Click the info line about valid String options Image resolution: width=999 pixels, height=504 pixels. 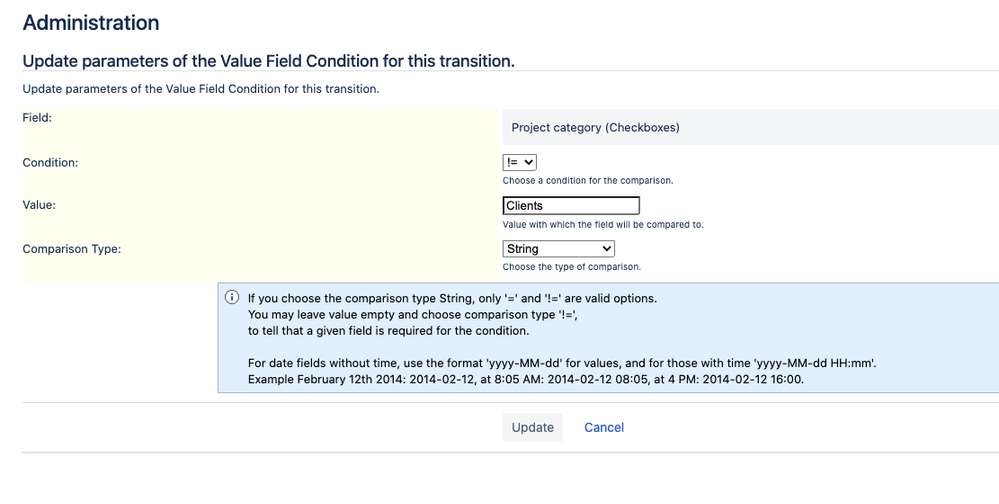(x=452, y=298)
